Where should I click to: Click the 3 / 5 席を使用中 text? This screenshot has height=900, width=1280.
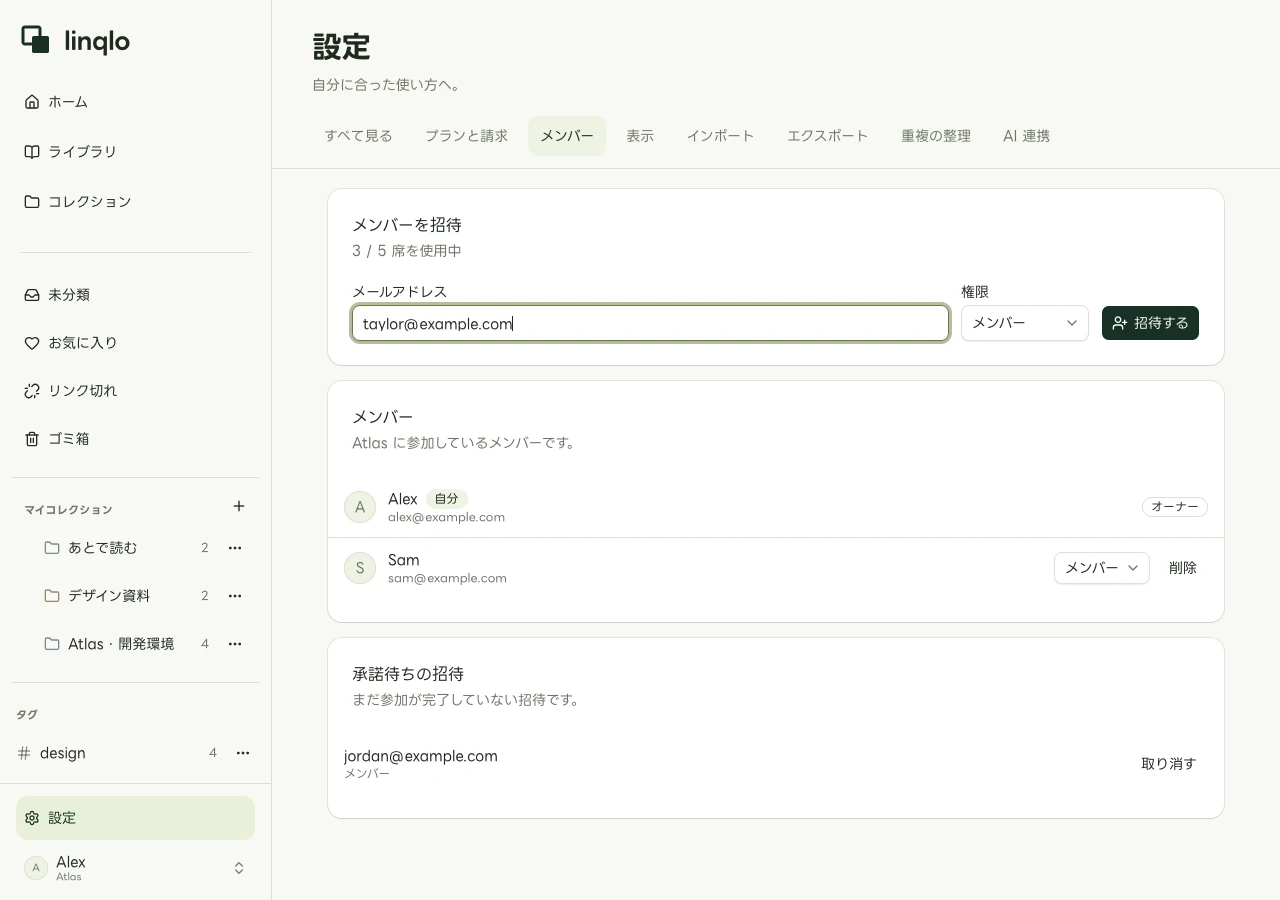pos(407,251)
